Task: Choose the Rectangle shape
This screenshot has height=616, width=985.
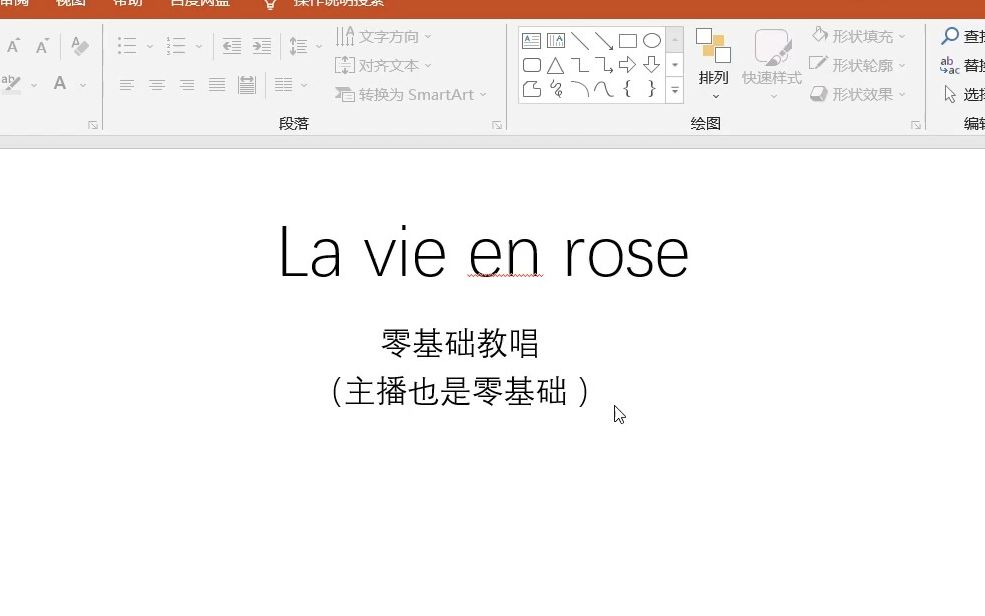Action: coord(628,41)
